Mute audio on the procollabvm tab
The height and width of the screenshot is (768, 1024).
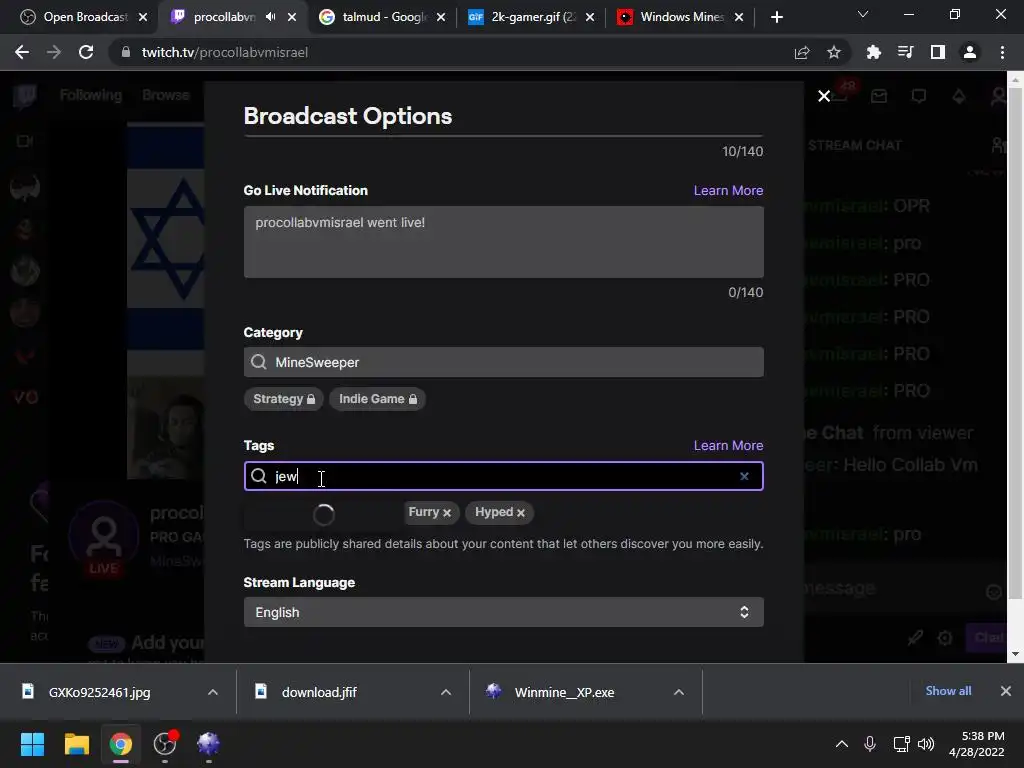270,17
